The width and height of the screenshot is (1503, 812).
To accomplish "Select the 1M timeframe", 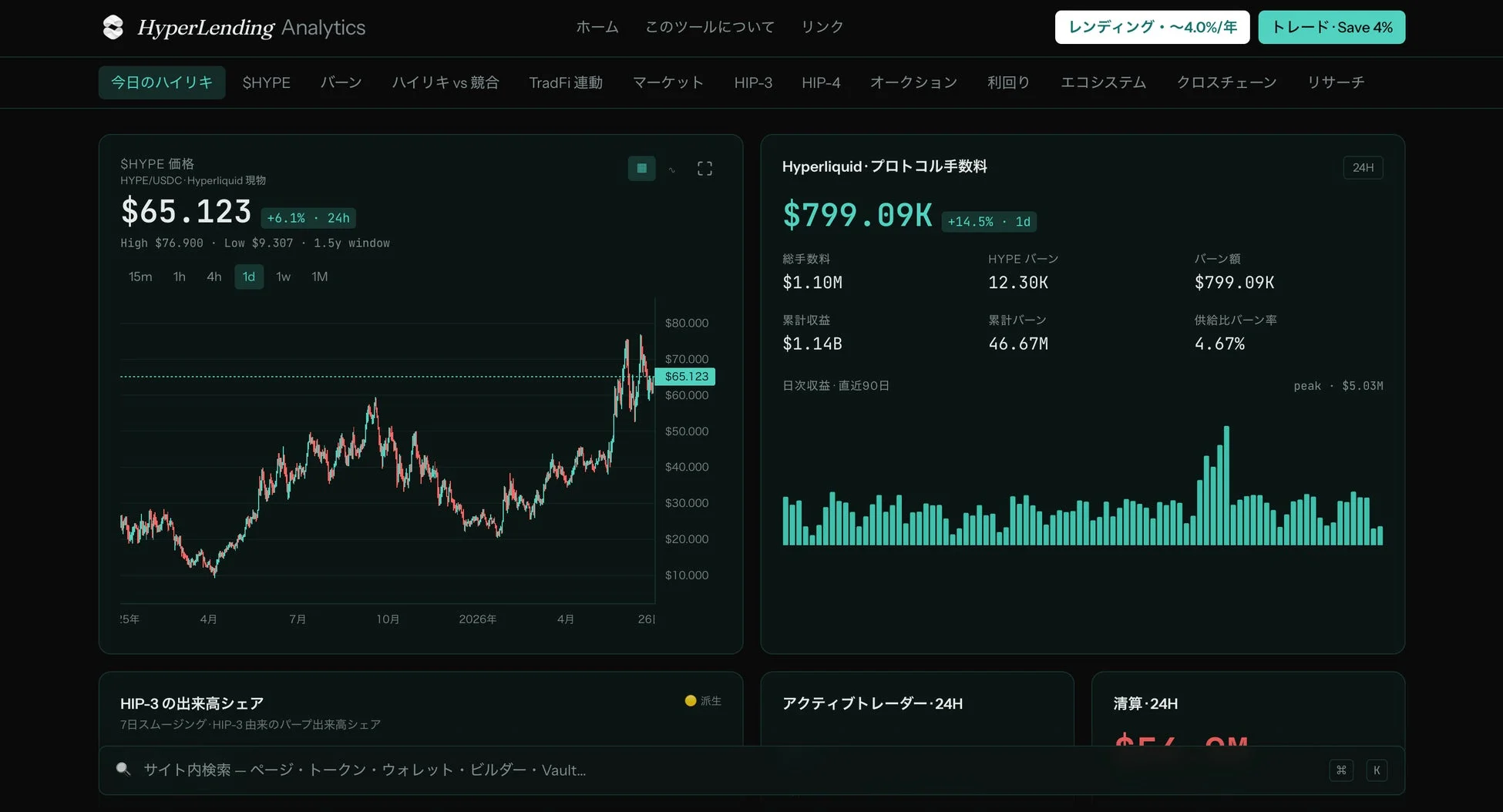I will tap(320, 277).
